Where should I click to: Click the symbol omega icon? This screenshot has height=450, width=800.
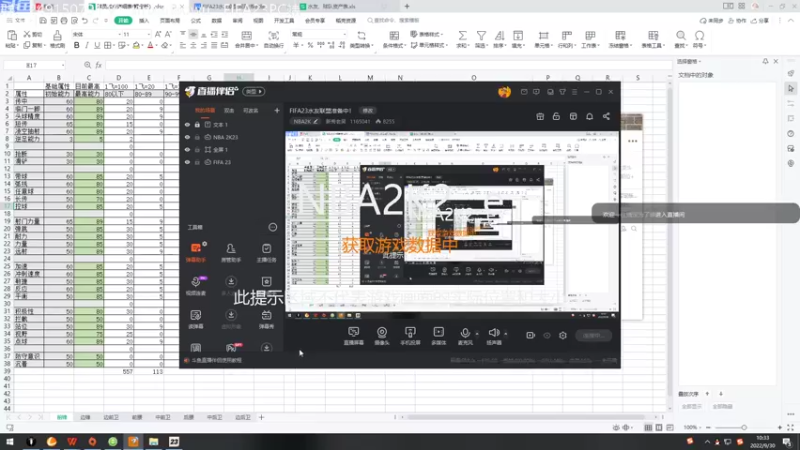pos(699,35)
